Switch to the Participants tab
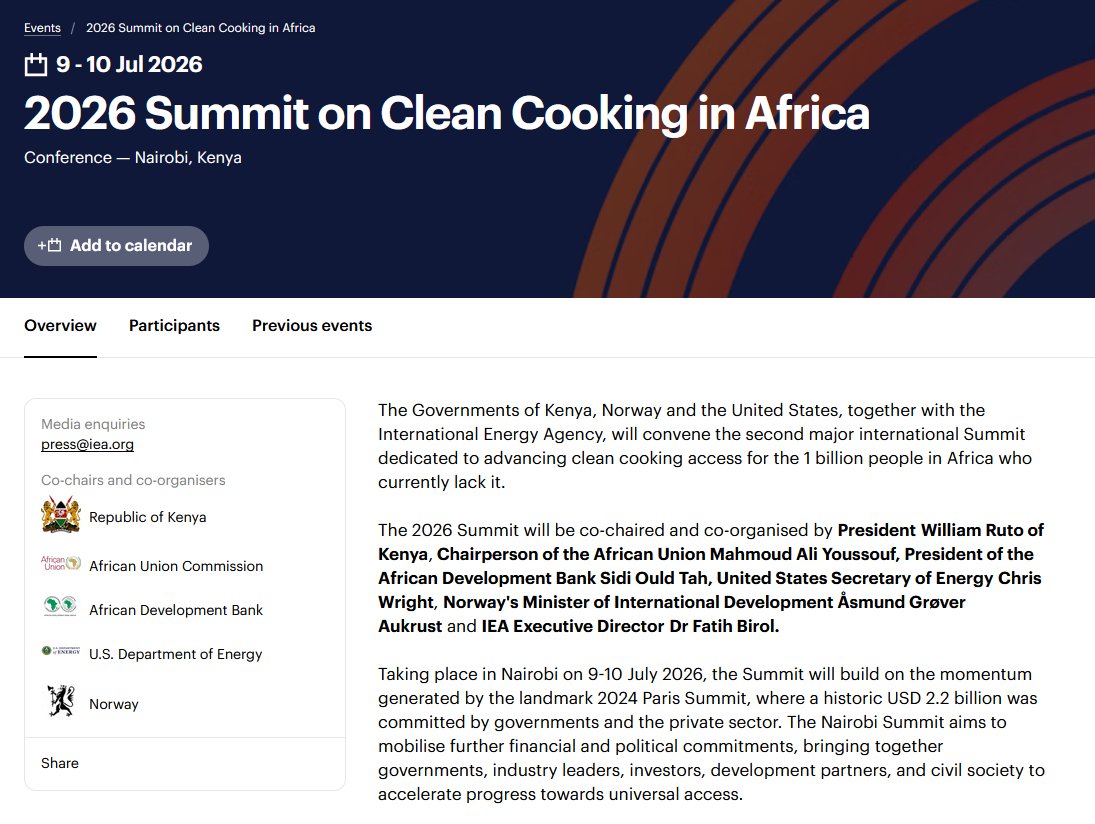This screenshot has width=1095, height=824. (174, 325)
